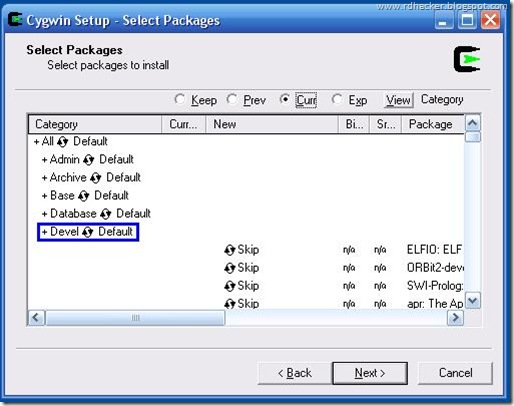Expand the Base category
The image size is (514, 406).
point(44,196)
